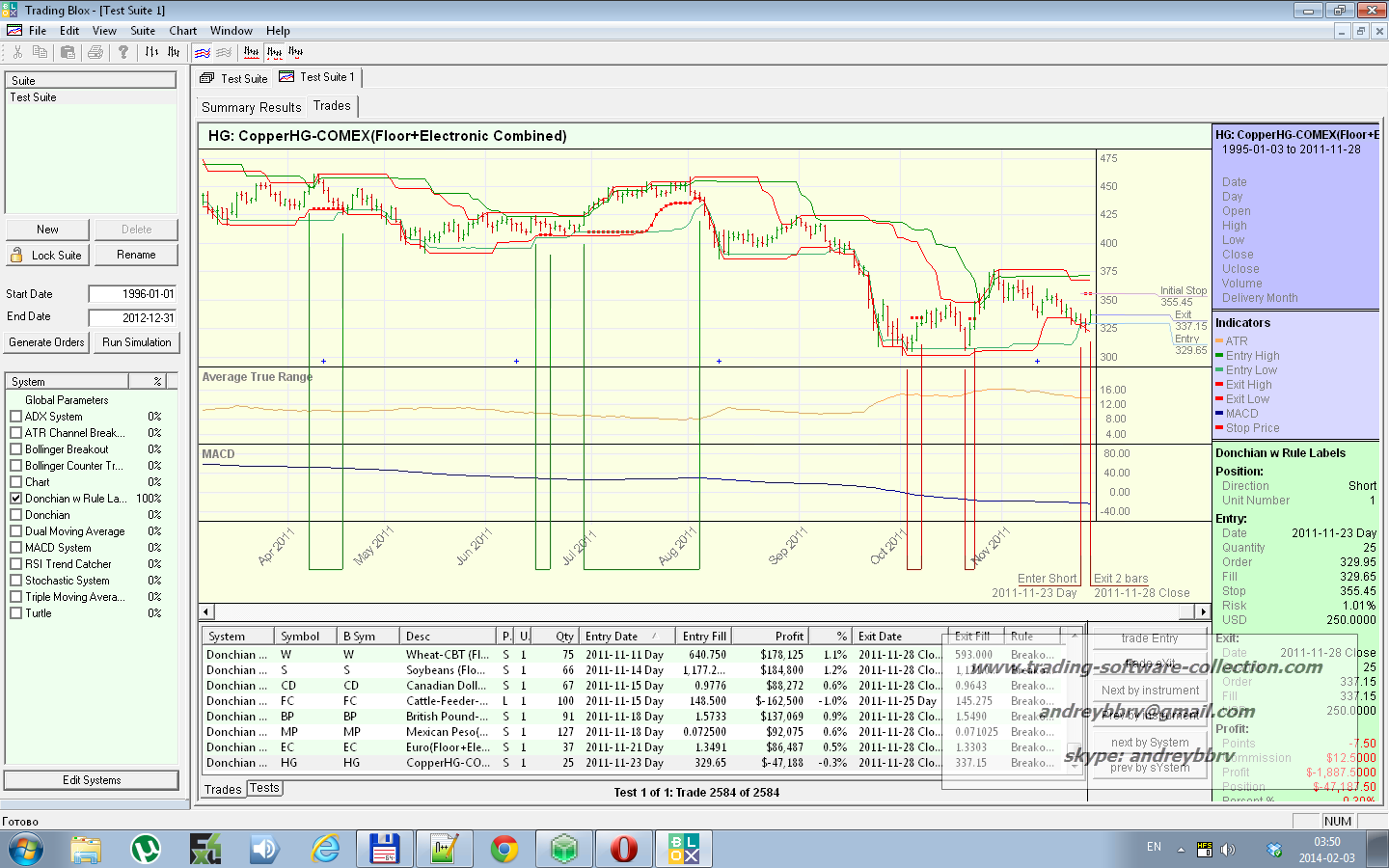This screenshot has height=868, width=1389.
Task: Enable the Turtle system checkbox
Action: pyautogui.click(x=15, y=613)
